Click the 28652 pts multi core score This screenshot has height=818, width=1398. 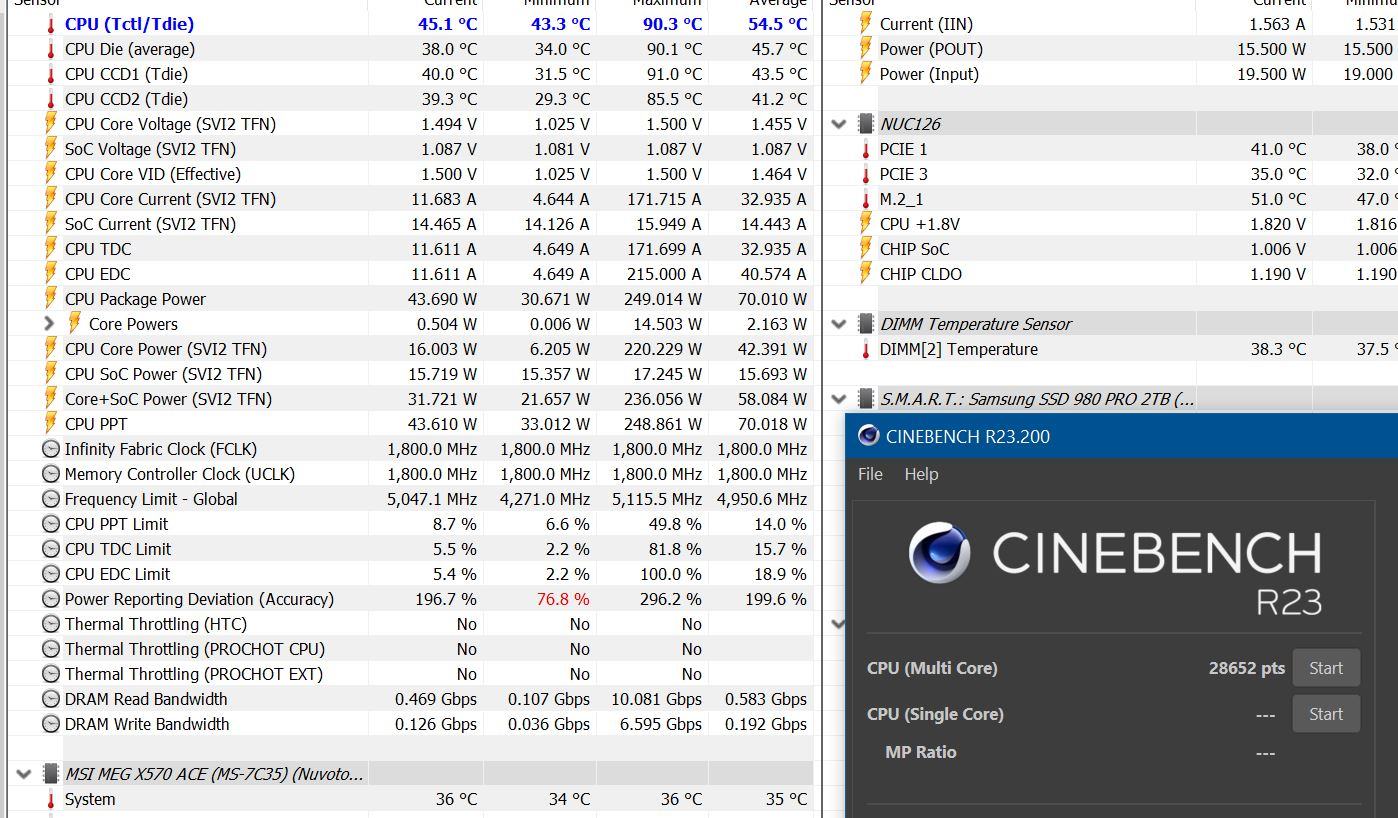tap(1246, 668)
